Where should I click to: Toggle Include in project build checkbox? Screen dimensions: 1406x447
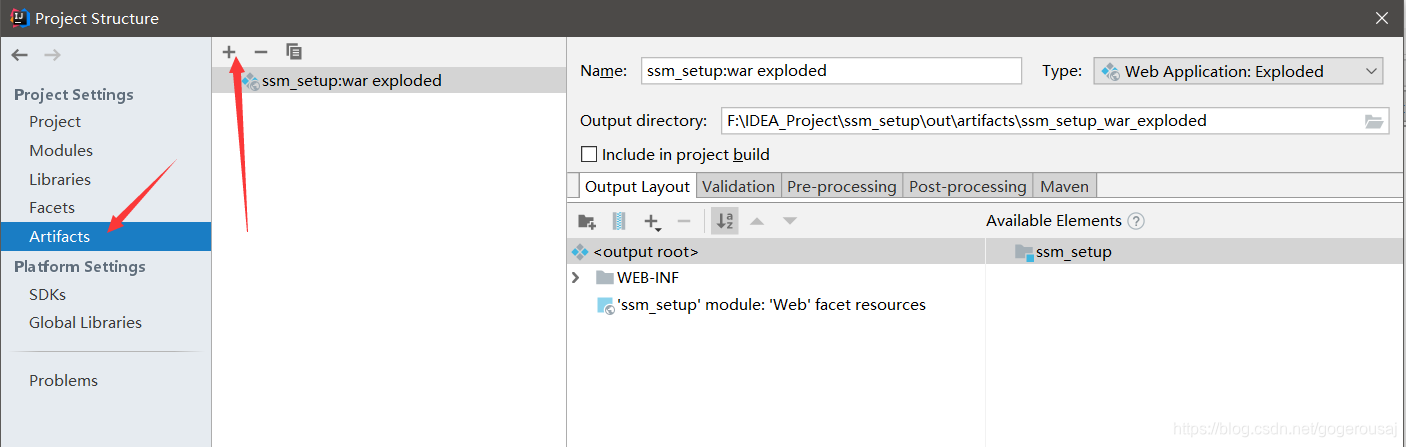589,155
